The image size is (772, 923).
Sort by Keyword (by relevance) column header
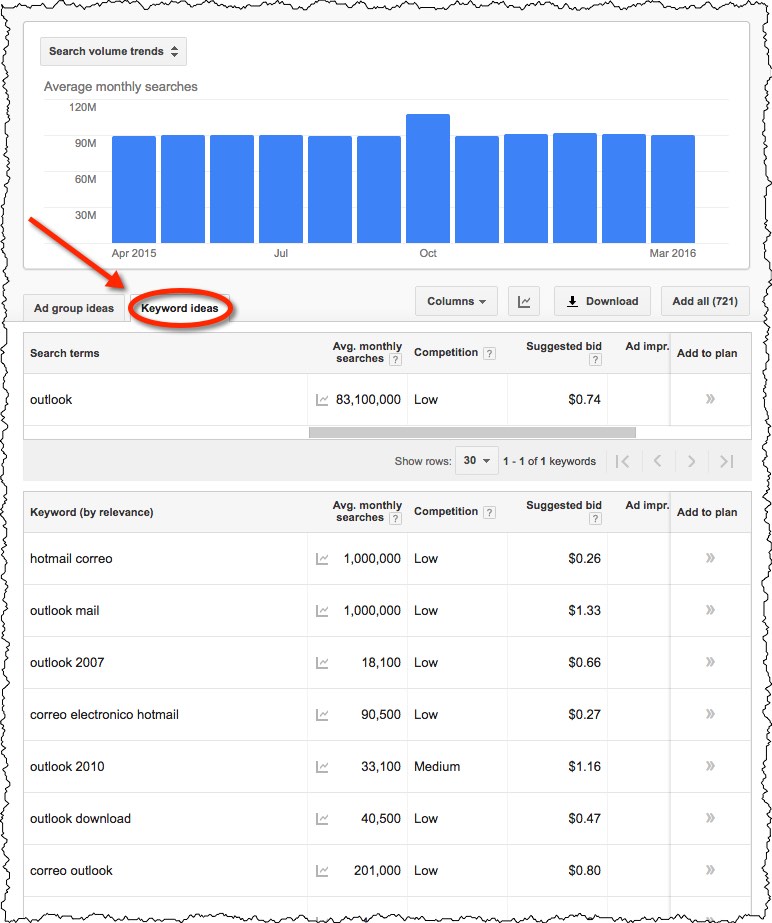tap(92, 512)
